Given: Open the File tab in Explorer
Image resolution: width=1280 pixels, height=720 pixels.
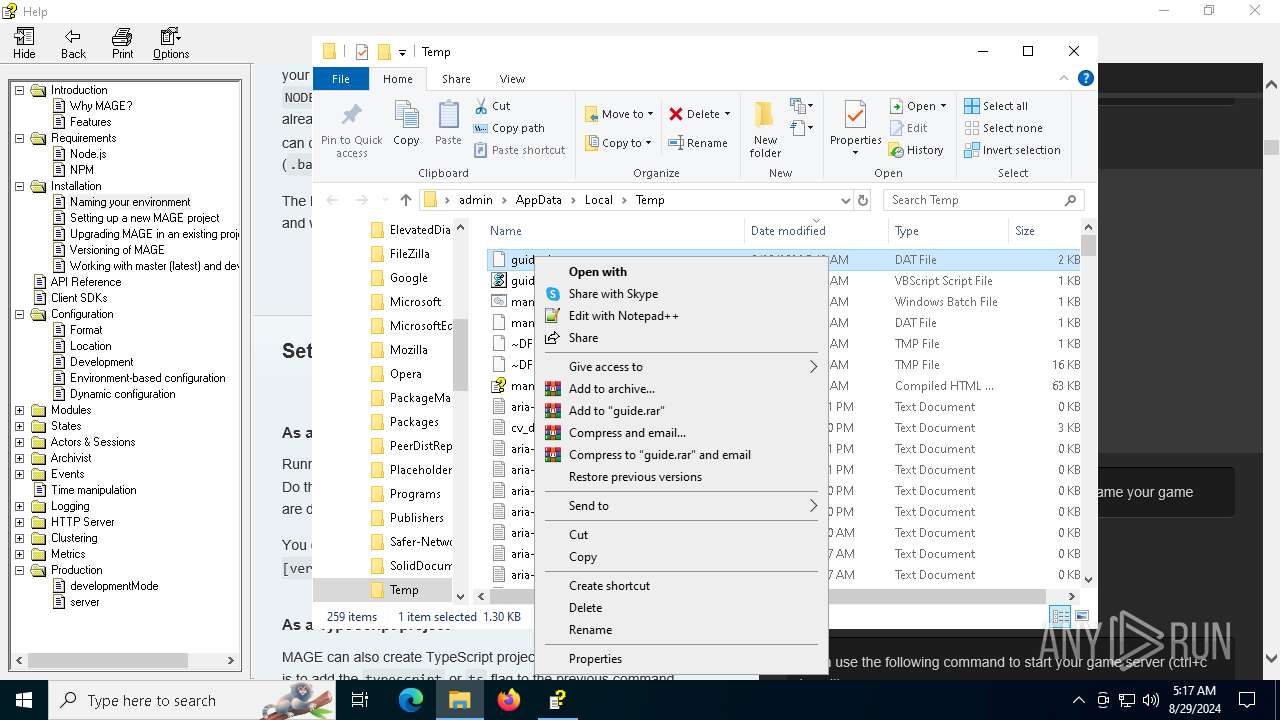Looking at the screenshot, I should 341,79.
